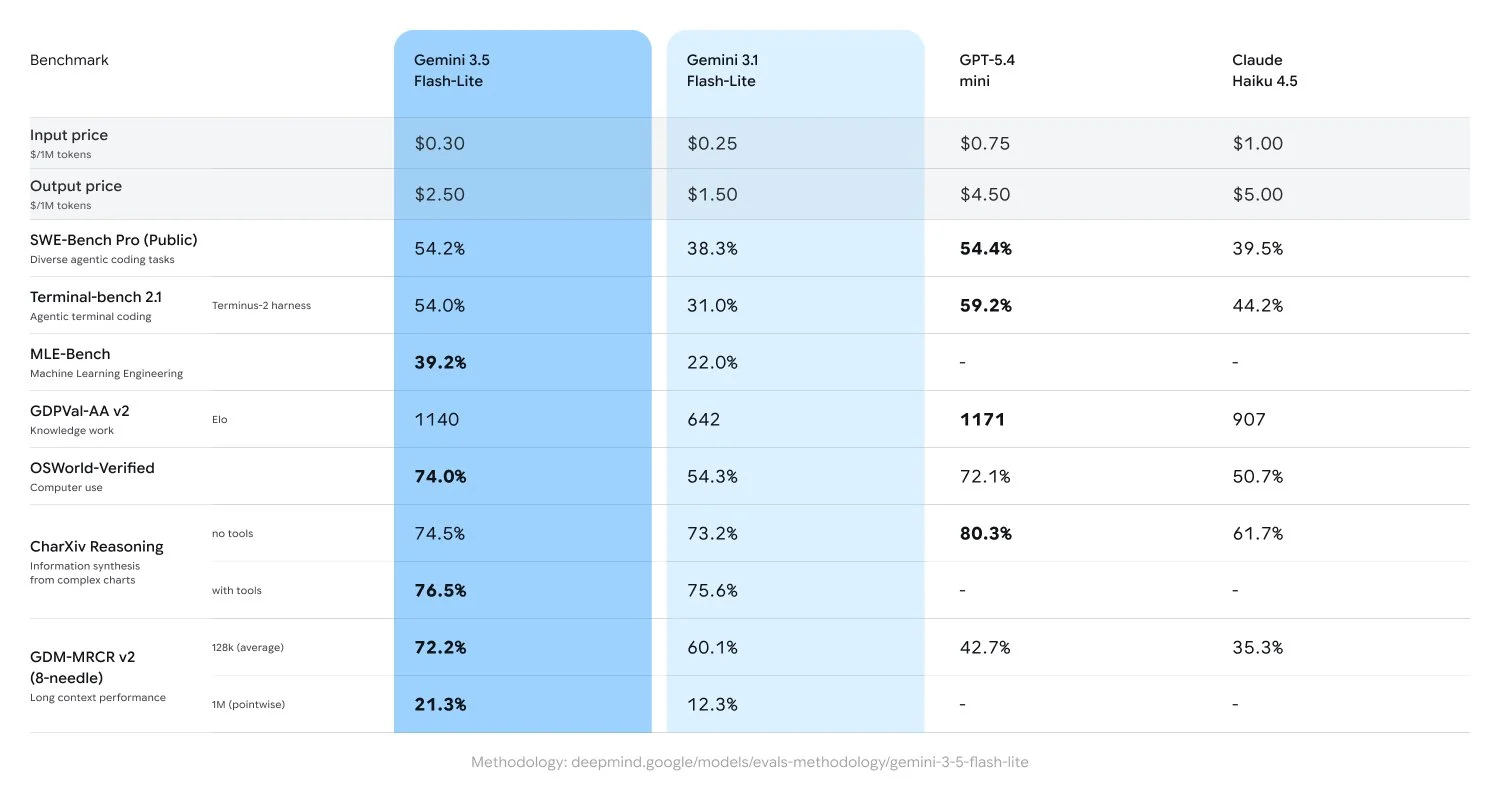Click the Gemini 3.1 Flash-Lite column header
Viewport: 1500px width, 804px height.
point(721,71)
